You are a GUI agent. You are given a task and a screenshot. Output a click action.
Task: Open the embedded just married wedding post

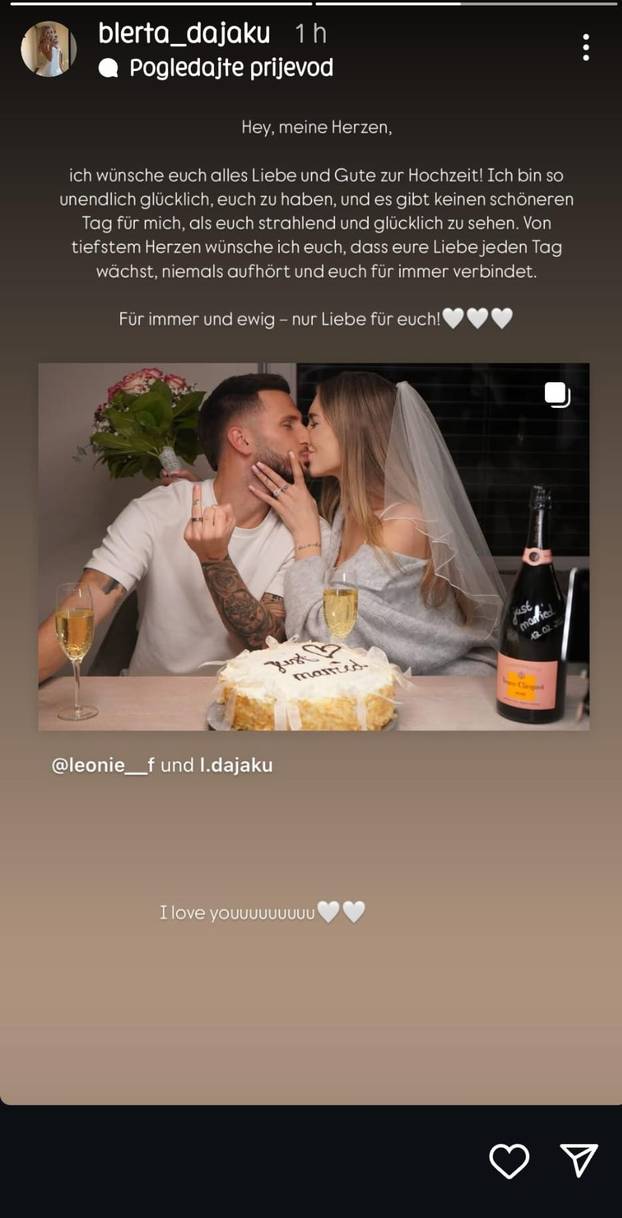[x=313, y=546]
